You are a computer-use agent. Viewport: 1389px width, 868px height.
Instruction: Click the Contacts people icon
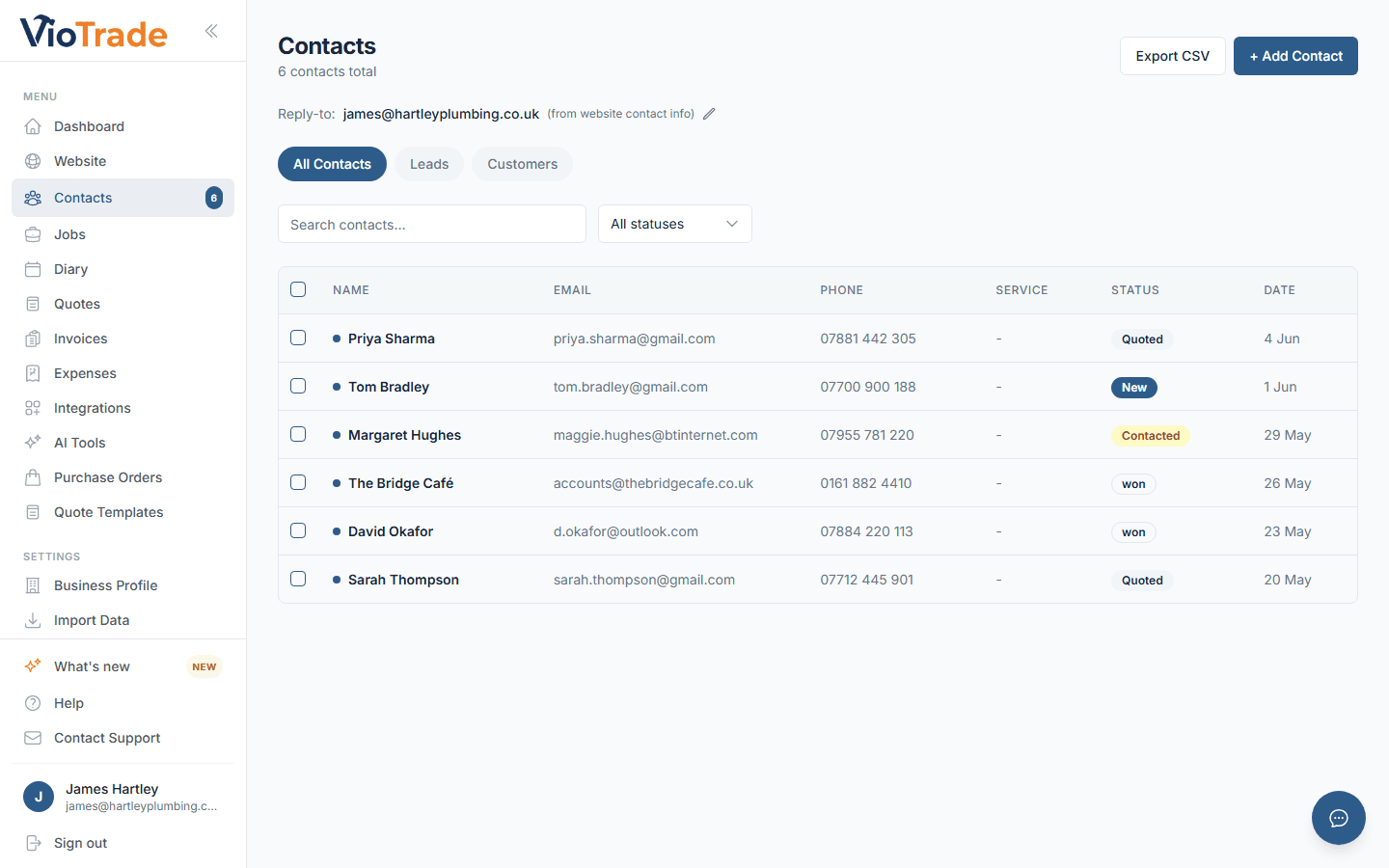[x=33, y=198]
